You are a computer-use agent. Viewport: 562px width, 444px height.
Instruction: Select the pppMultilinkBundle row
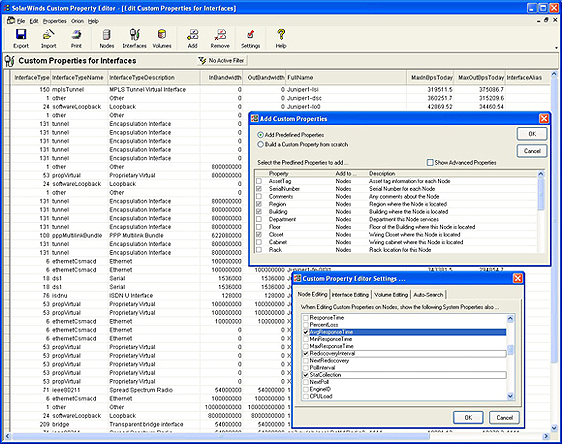[130, 235]
